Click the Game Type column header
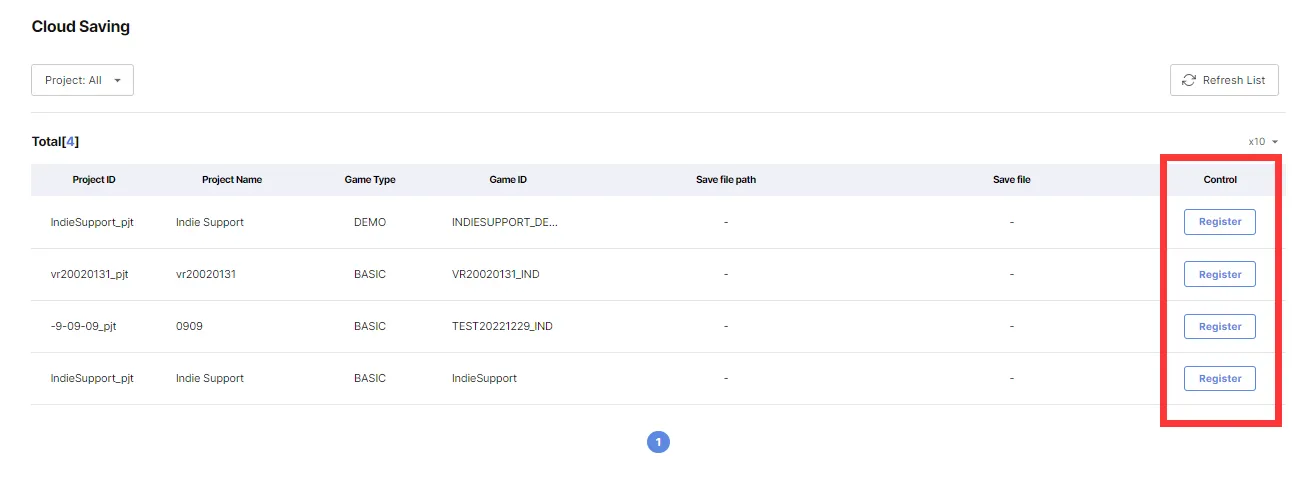 point(370,180)
